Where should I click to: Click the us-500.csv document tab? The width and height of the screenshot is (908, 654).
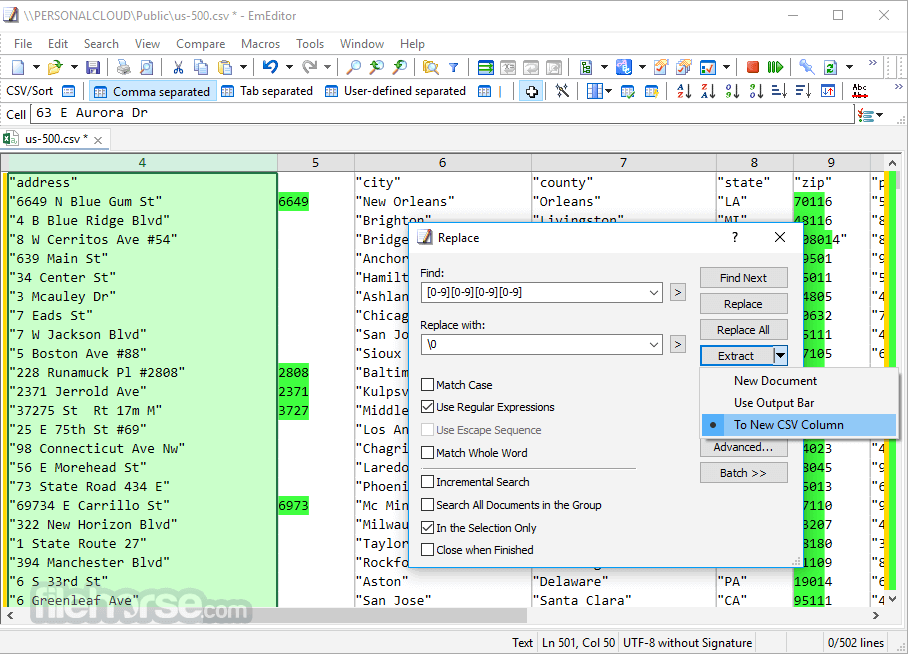pyautogui.click(x=53, y=140)
